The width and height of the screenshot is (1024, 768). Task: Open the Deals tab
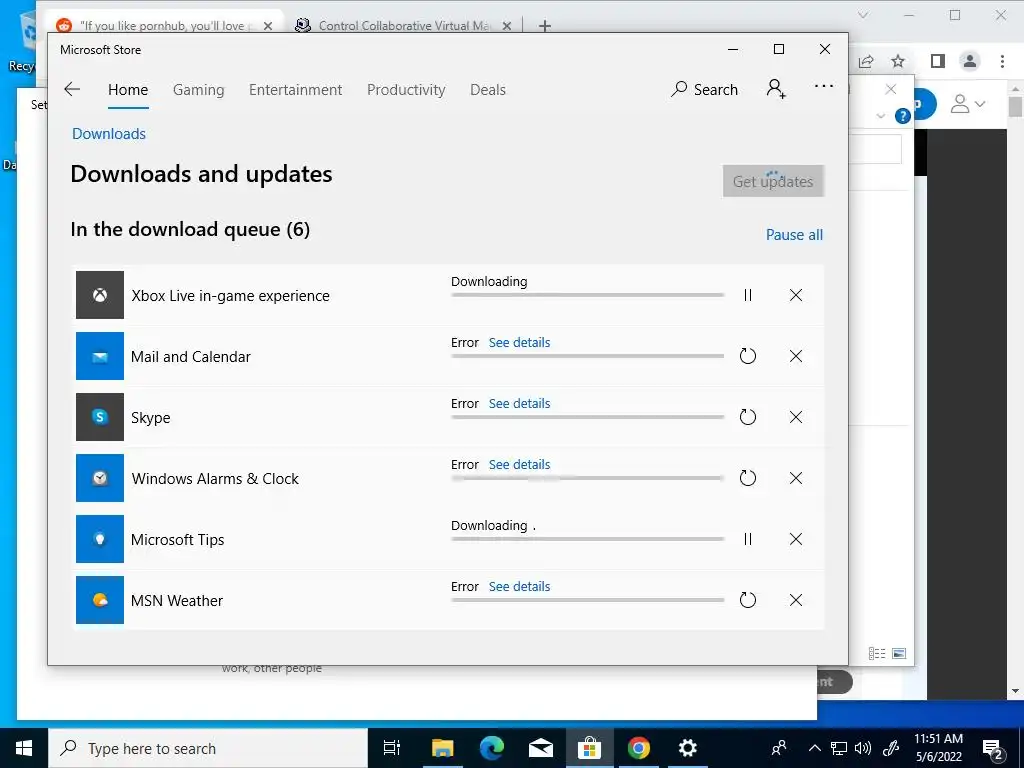pos(488,89)
